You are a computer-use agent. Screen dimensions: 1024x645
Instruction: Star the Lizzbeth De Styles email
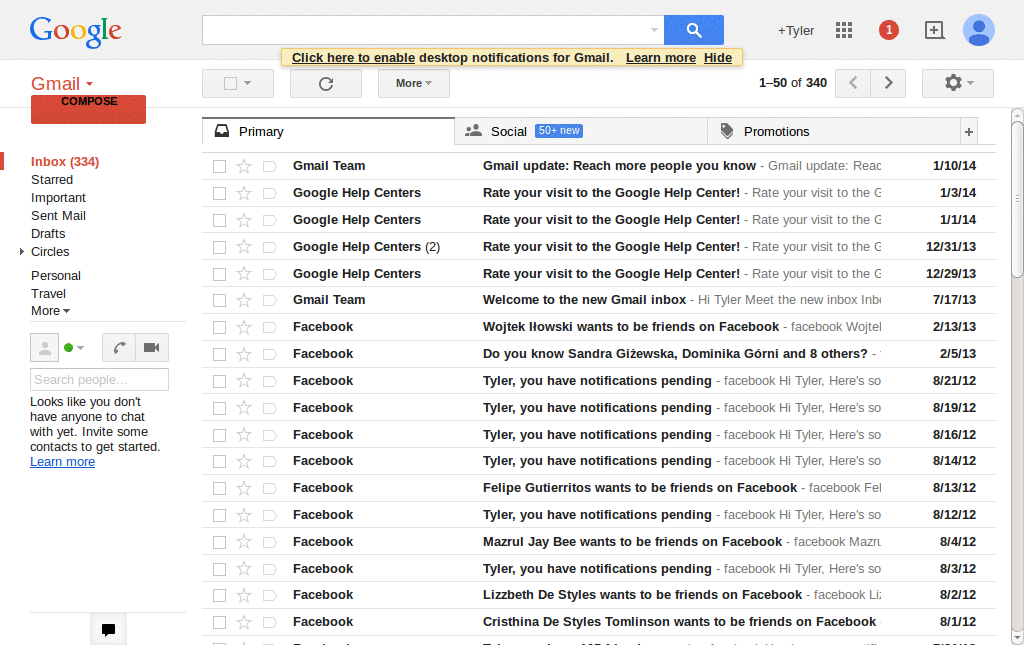[x=244, y=595]
